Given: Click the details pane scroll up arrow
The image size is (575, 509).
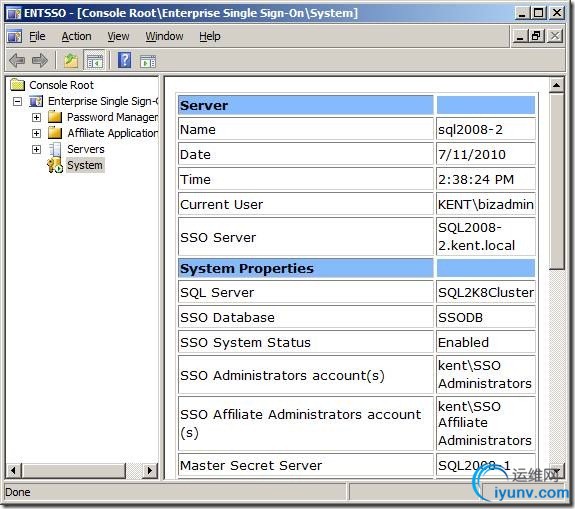Looking at the screenshot, I should point(556,85).
